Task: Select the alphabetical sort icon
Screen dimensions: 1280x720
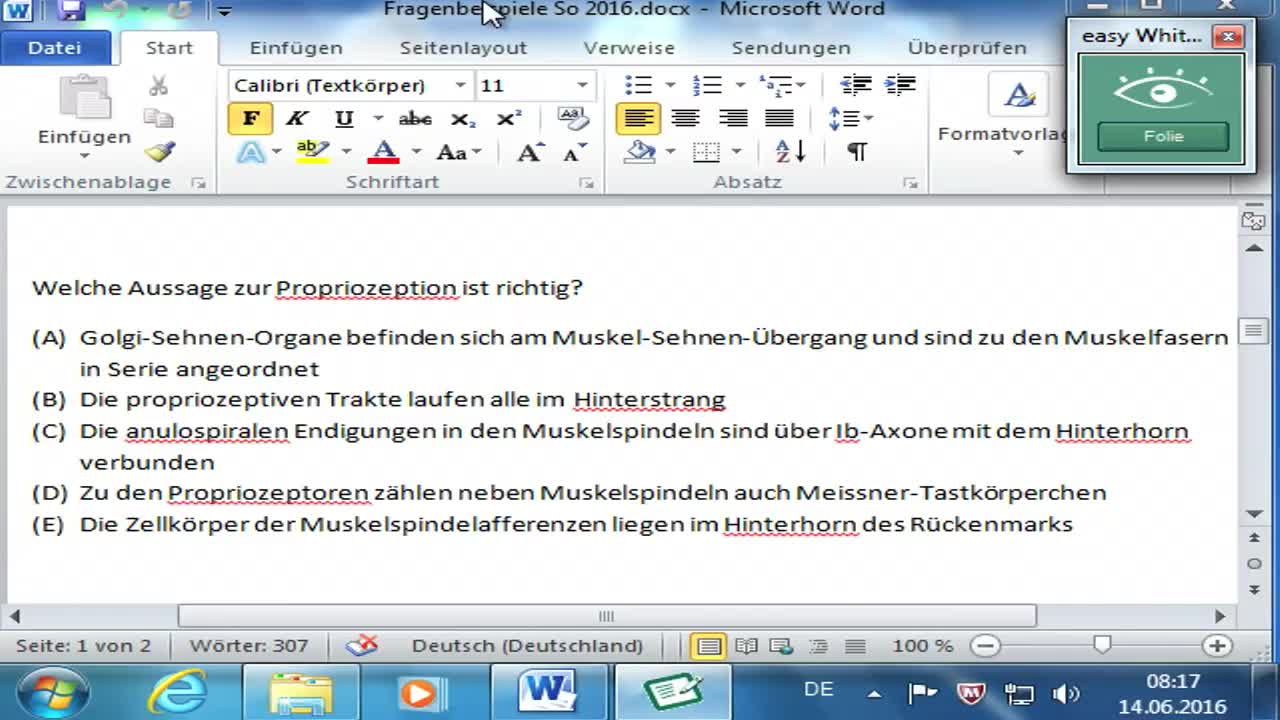Action: click(786, 152)
